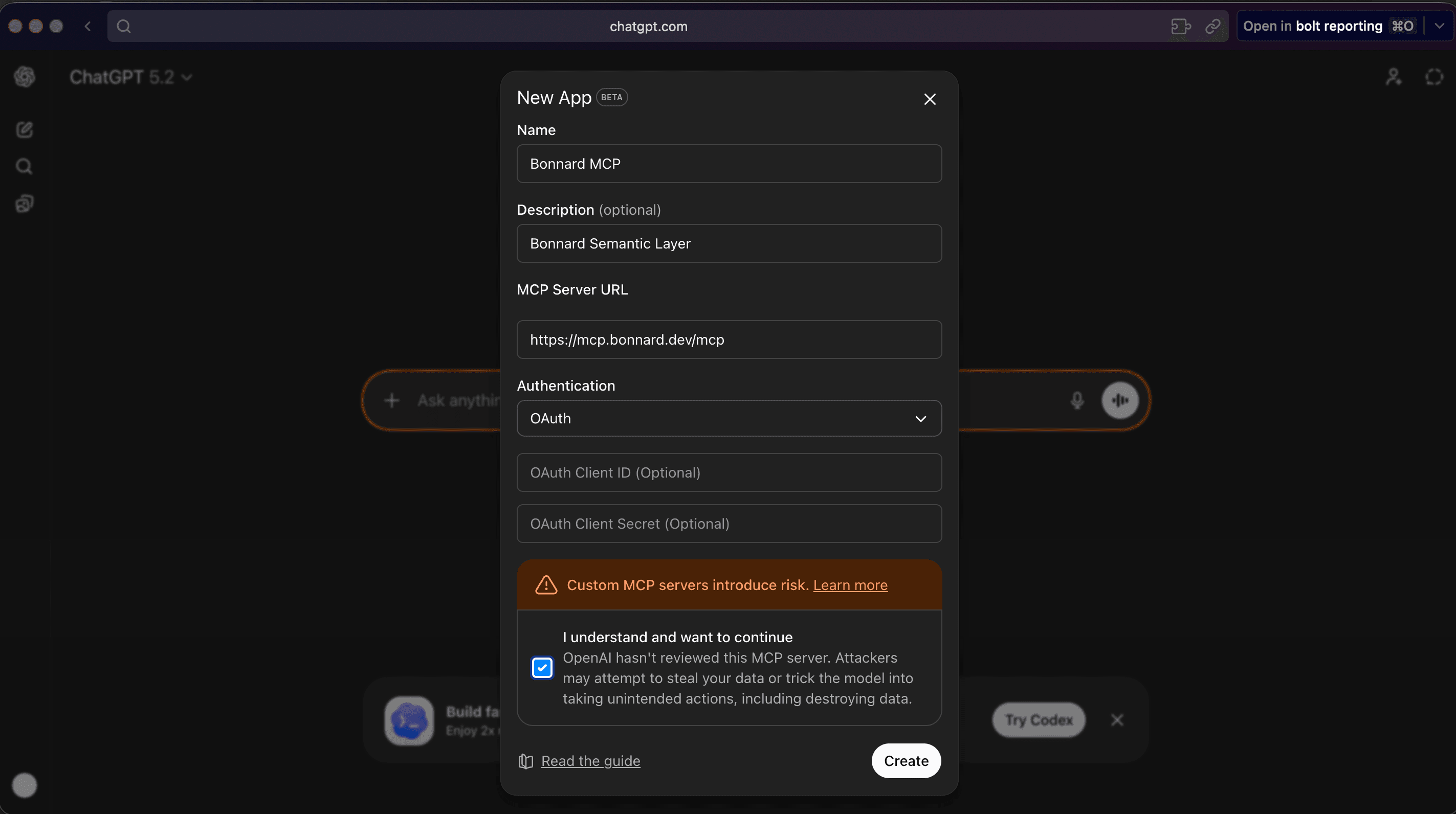The image size is (1456, 814).
Task: Start voice mode with the waveform icon
Action: coord(1120,400)
